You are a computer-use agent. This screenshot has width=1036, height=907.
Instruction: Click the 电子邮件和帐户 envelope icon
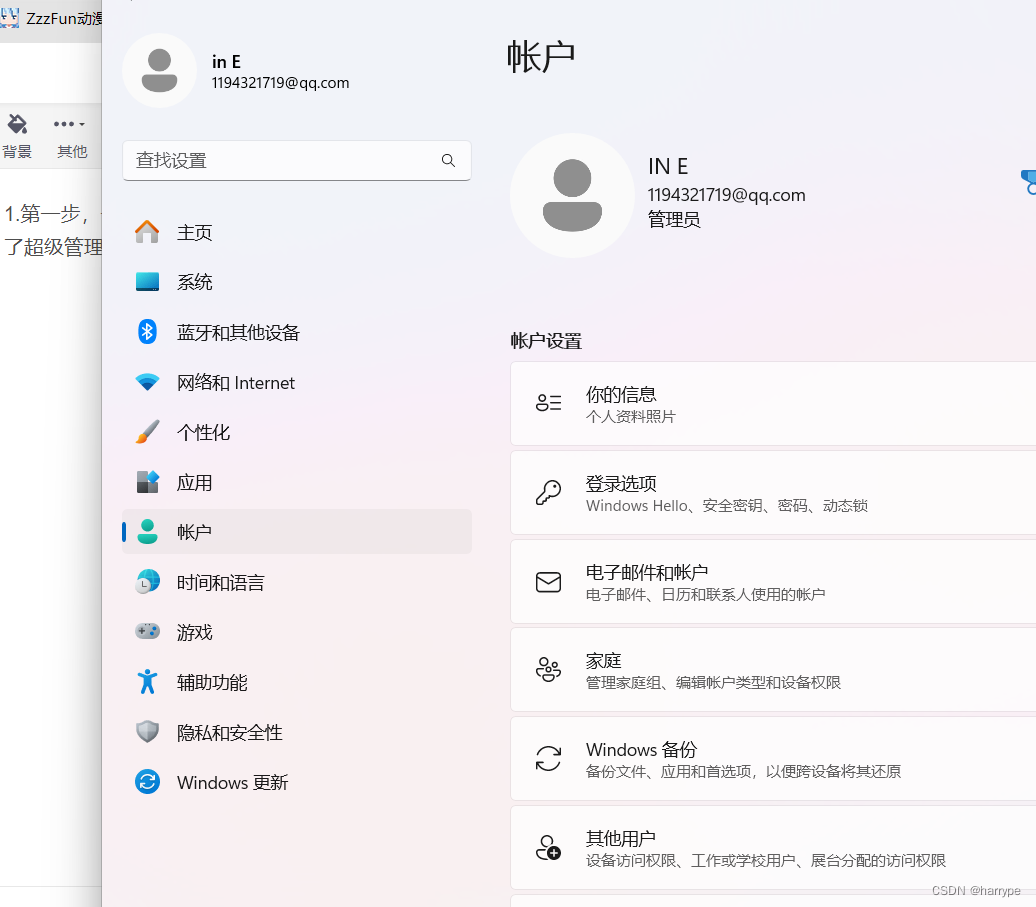pyautogui.click(x=548, y=582)
